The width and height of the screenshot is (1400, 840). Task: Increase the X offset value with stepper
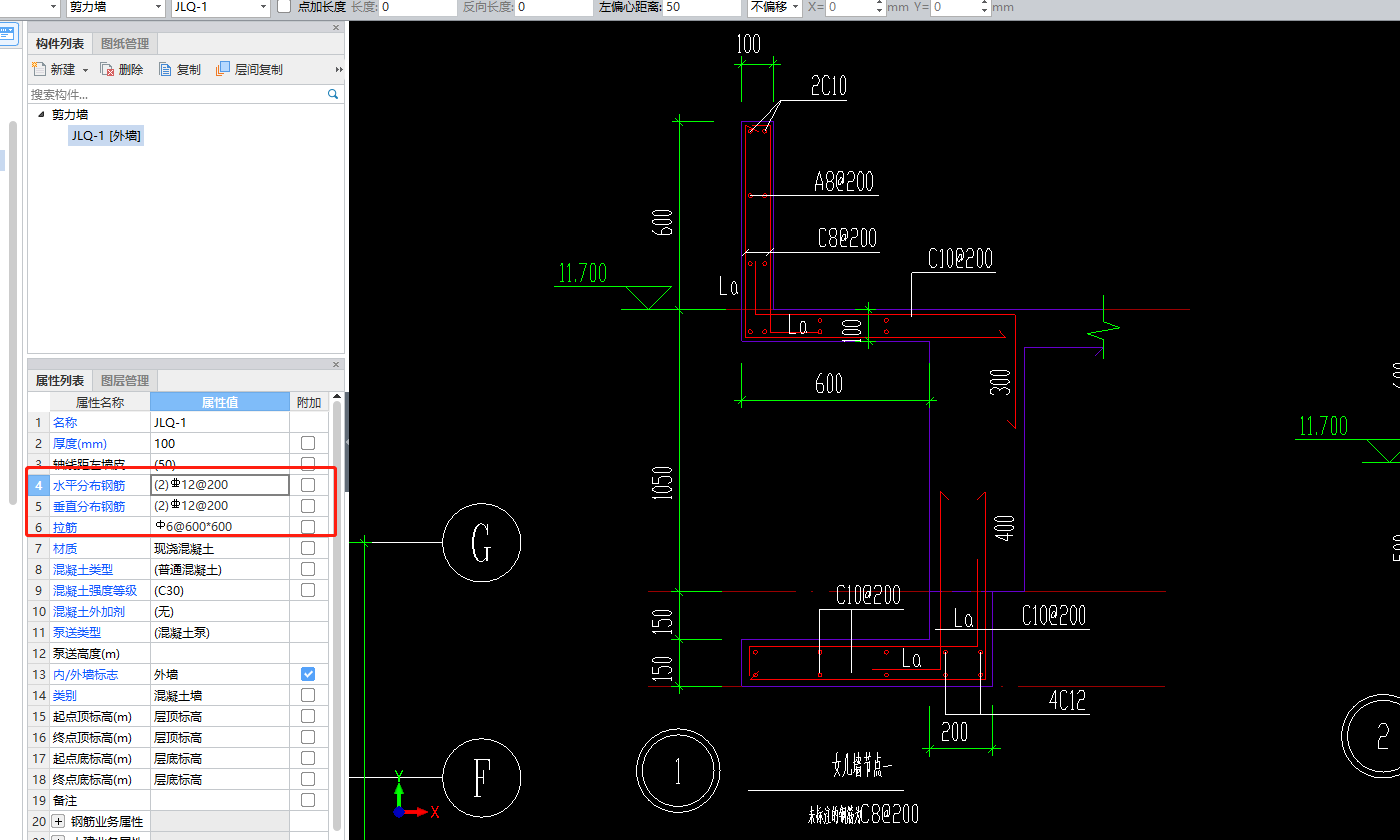(x=880, y=4)
